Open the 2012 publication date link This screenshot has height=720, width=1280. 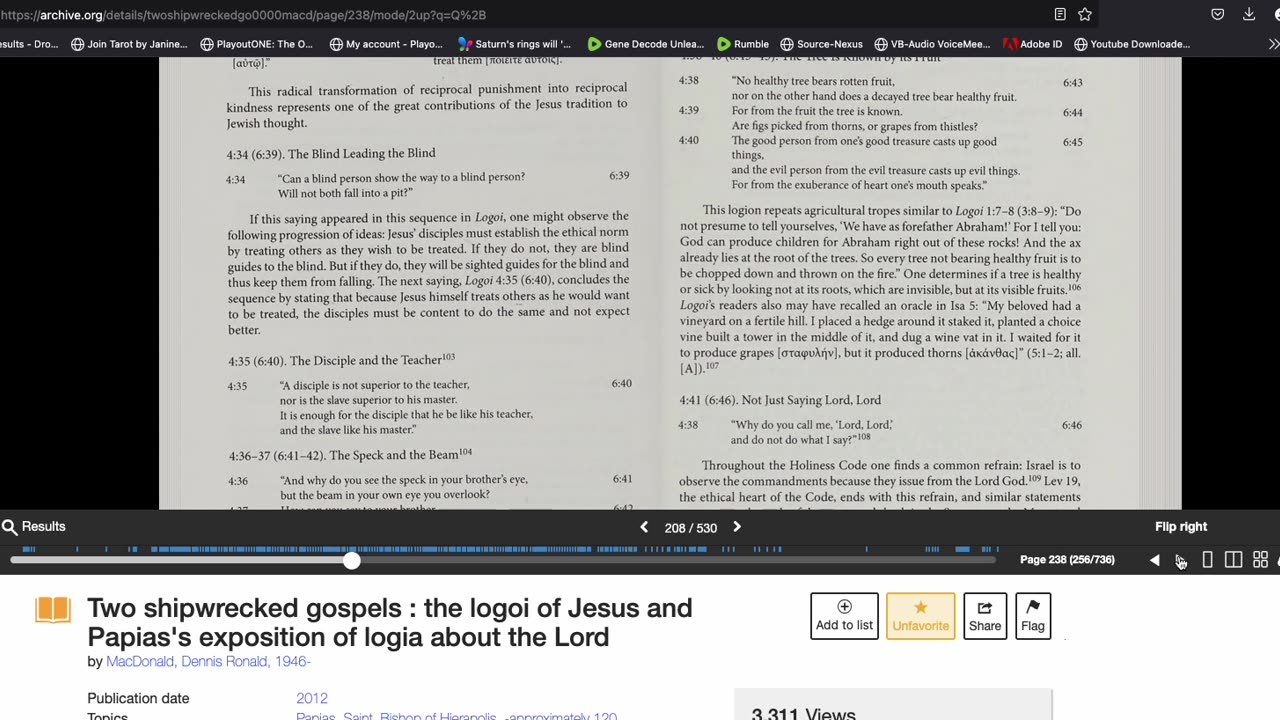coord(312,698)
